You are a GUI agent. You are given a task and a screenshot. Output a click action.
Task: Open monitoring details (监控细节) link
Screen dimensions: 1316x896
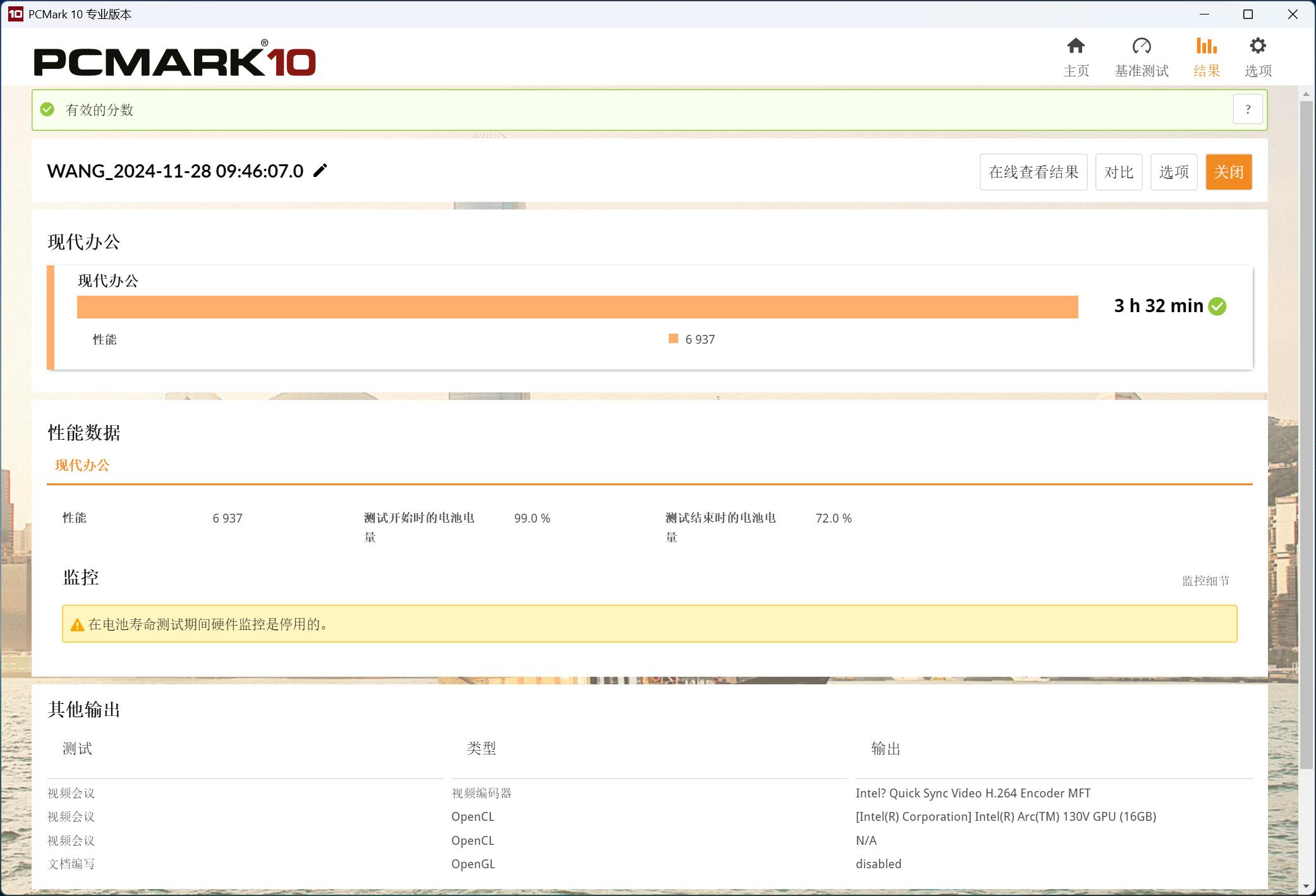click(x=1205, y=581)
